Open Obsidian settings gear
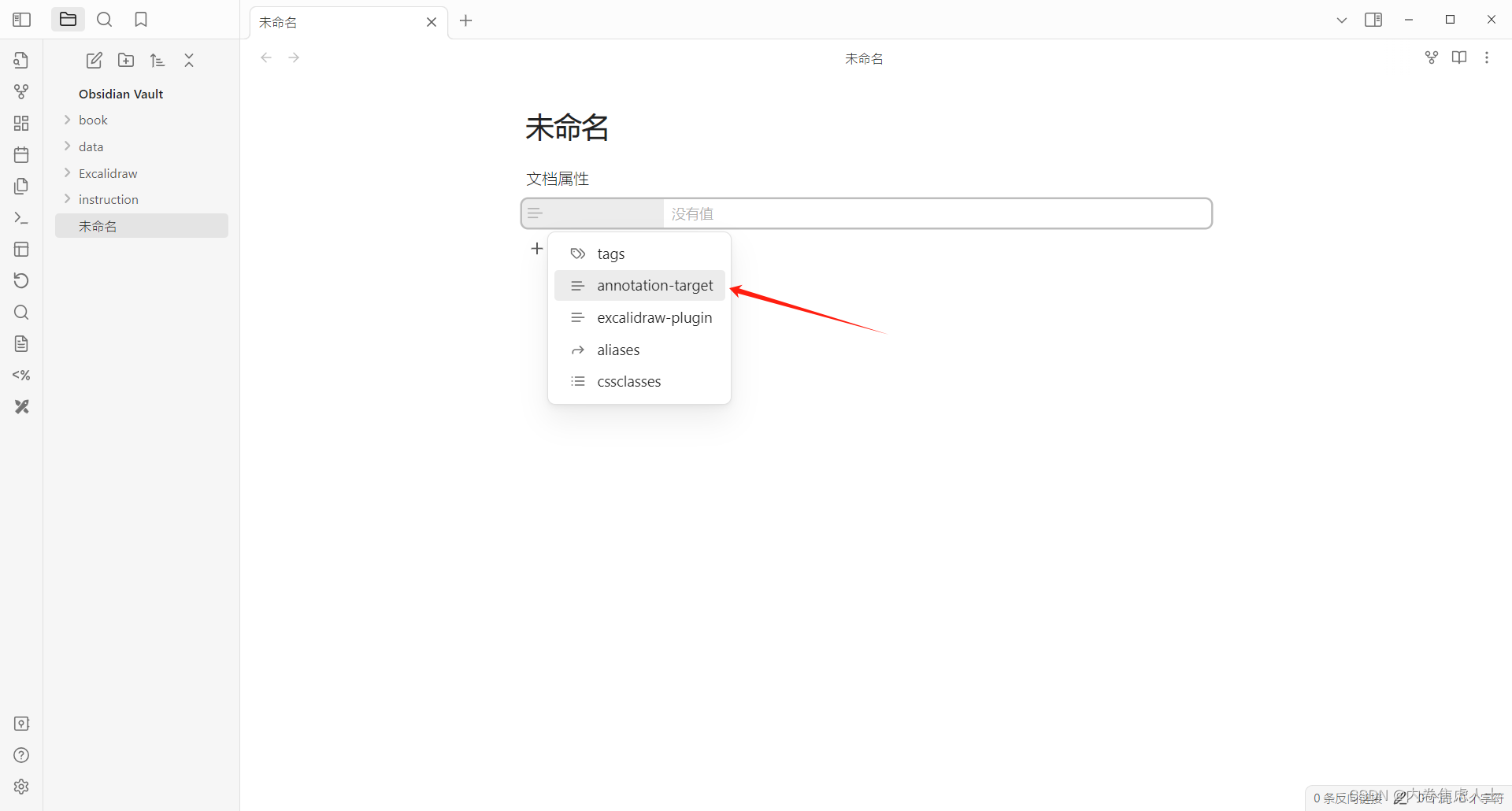The width and height of the screenshot is (1512, 811). pyautogui.click(x=21, y=786)
